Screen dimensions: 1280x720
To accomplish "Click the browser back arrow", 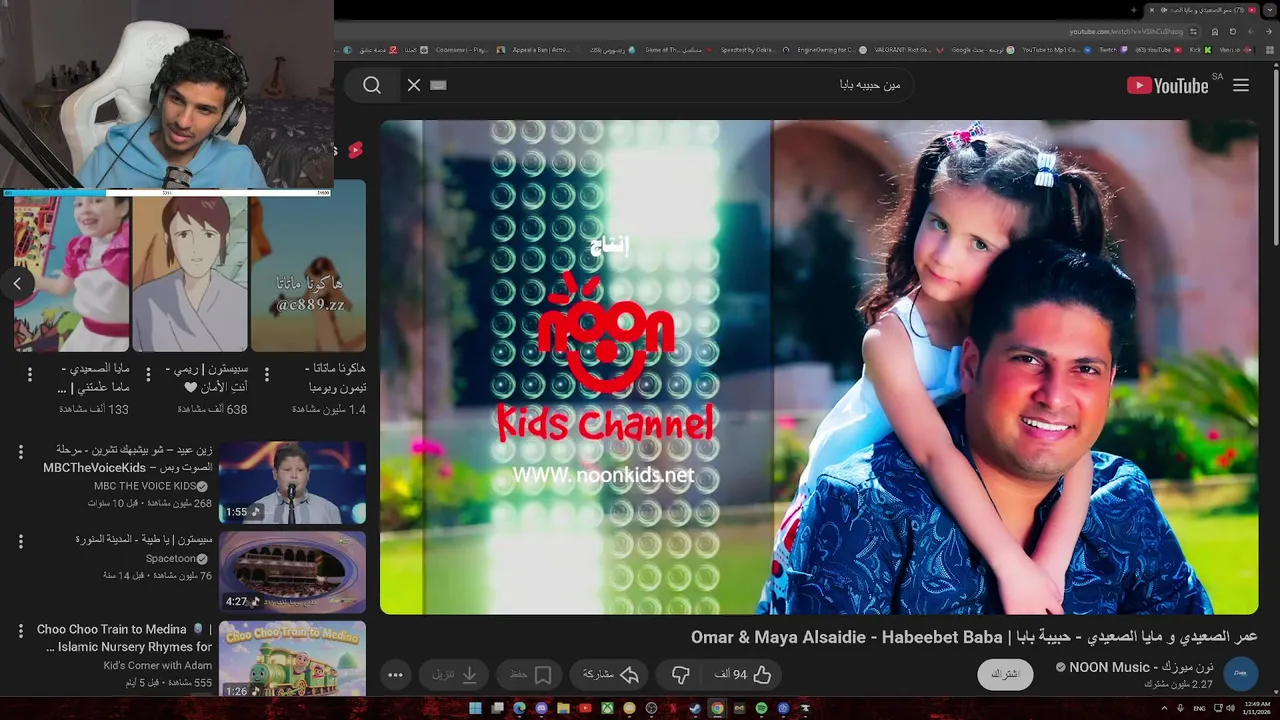I will tap(1269, 31).
